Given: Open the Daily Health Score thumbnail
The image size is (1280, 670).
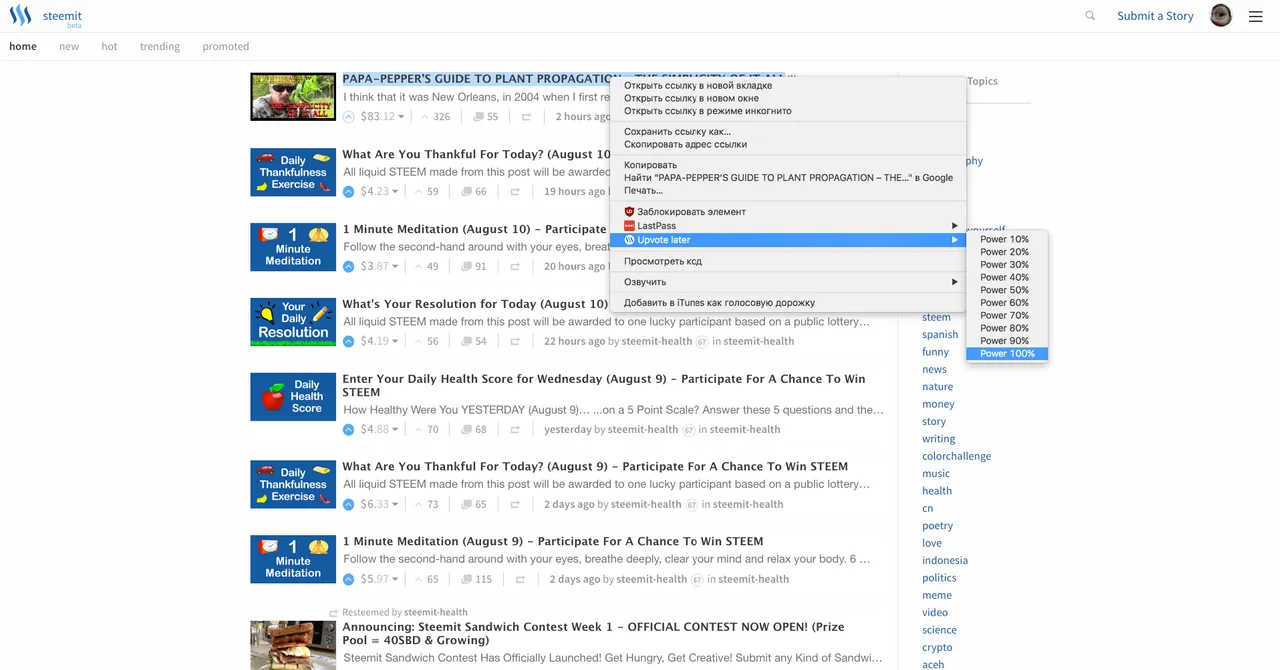Looking at the screenshot, I should click(x=293, y=397).
